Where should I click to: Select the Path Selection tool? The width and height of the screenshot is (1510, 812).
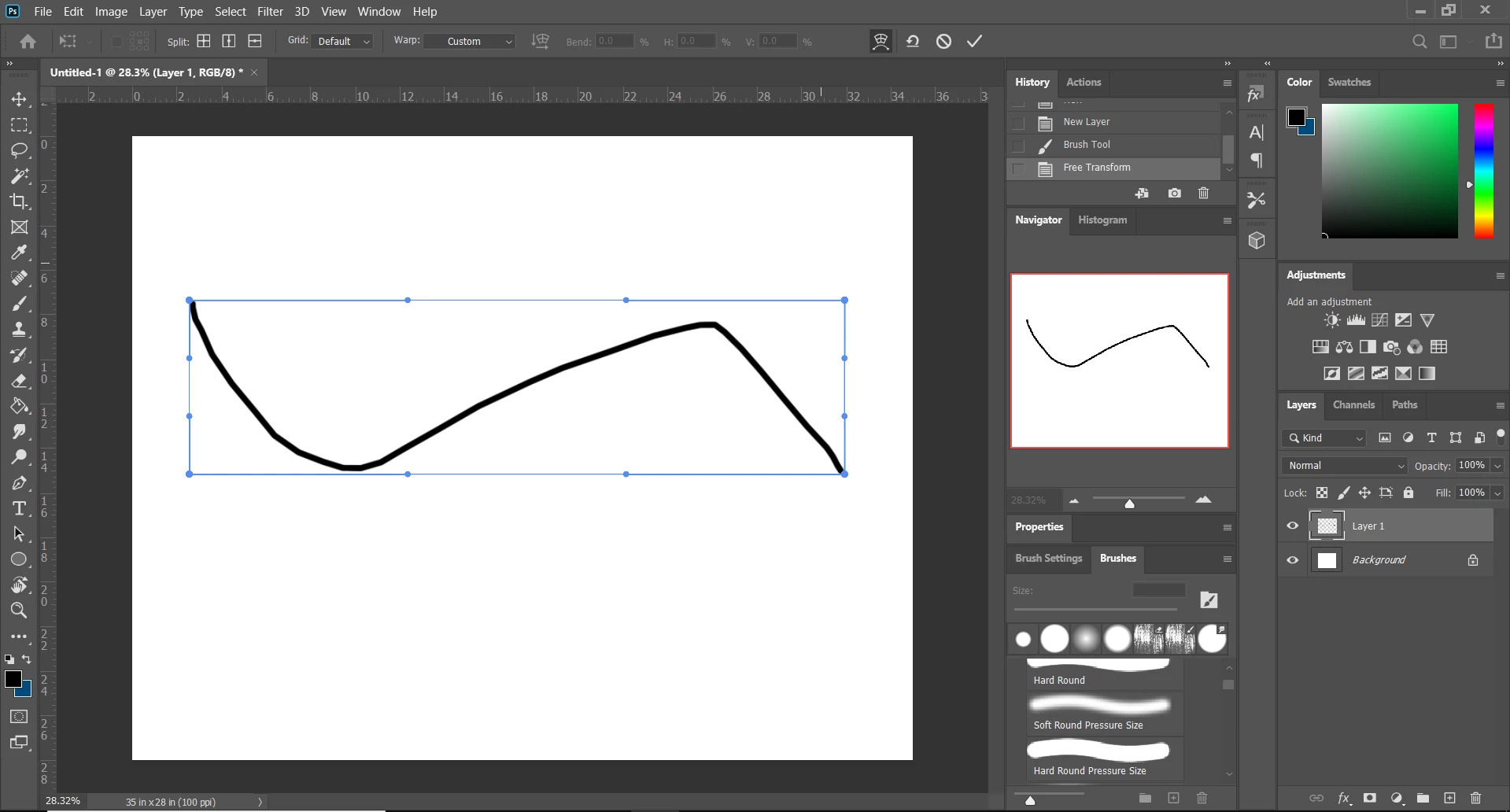(x=19, y=534)
